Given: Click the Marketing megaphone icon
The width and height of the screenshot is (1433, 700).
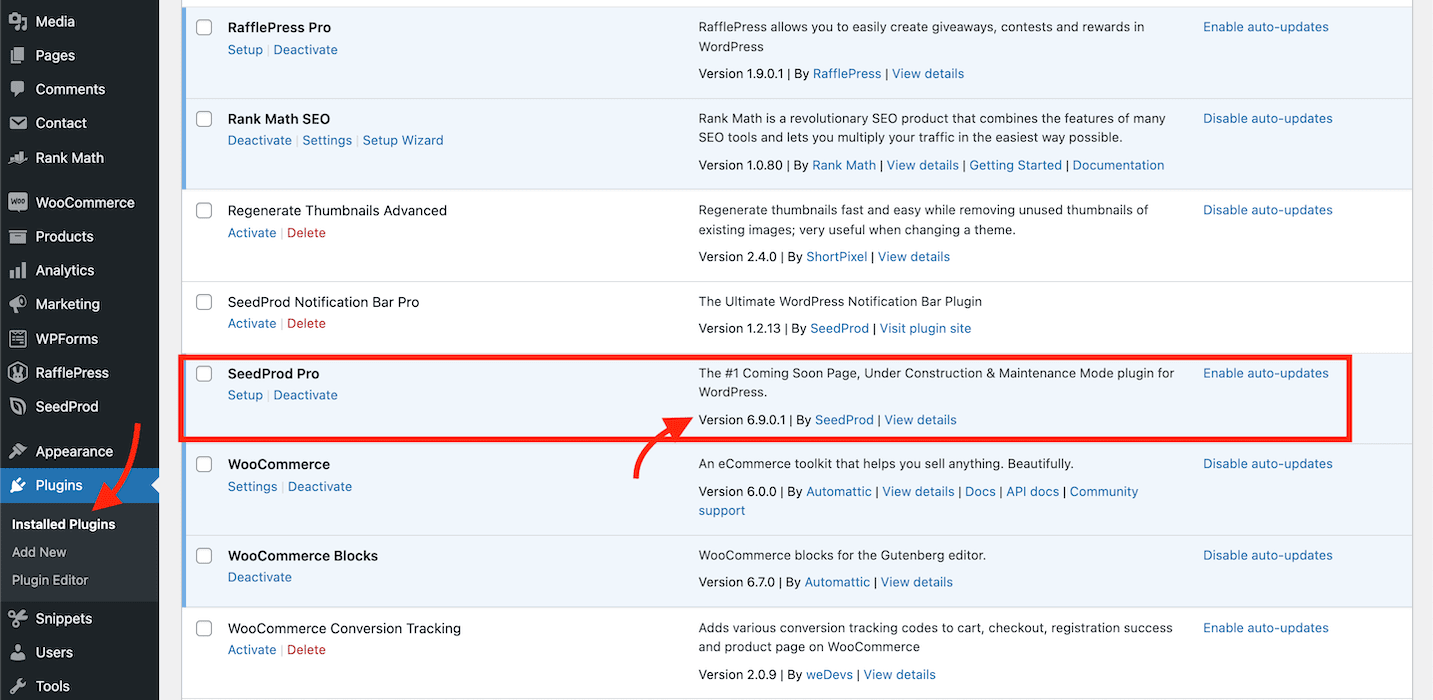Looking at the screenshot, I should coord(17,304).
